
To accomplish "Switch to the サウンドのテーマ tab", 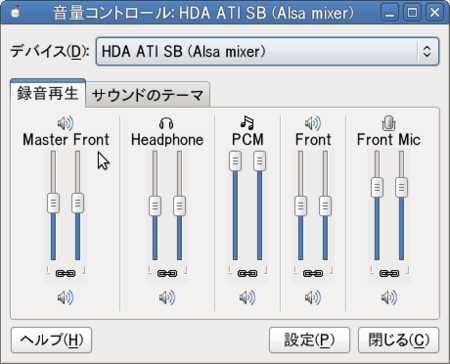I will (x=147, y=95).
